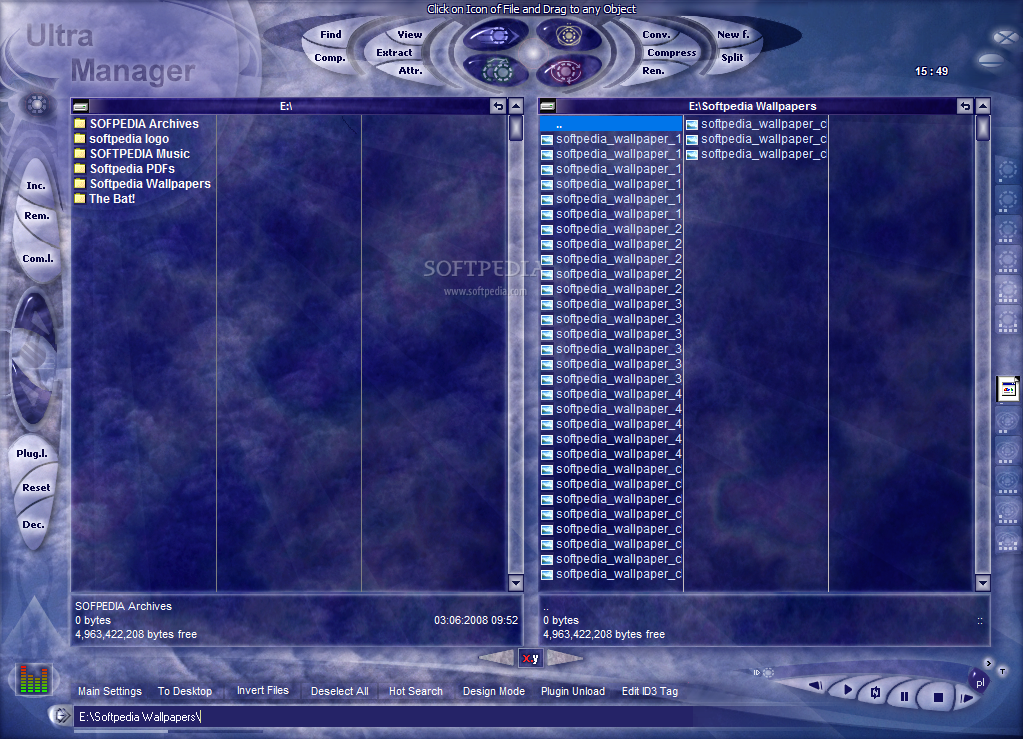This screenshot has height=739, width=1023.
Task: Click the View button
Action: 410,35
